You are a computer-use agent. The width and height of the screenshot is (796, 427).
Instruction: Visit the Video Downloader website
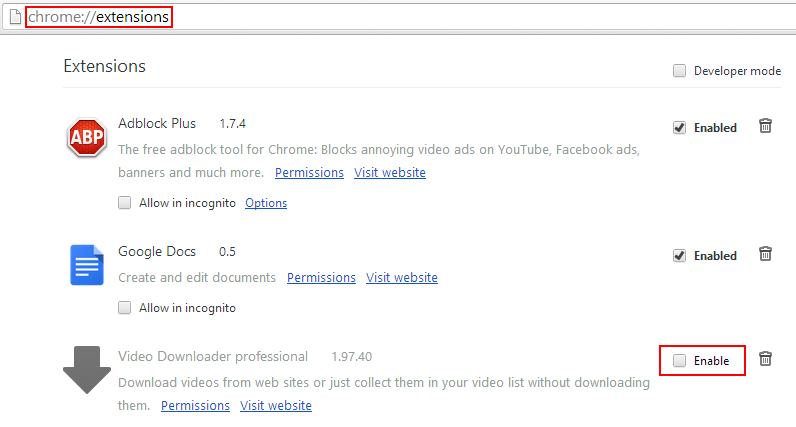coord(276,406)
